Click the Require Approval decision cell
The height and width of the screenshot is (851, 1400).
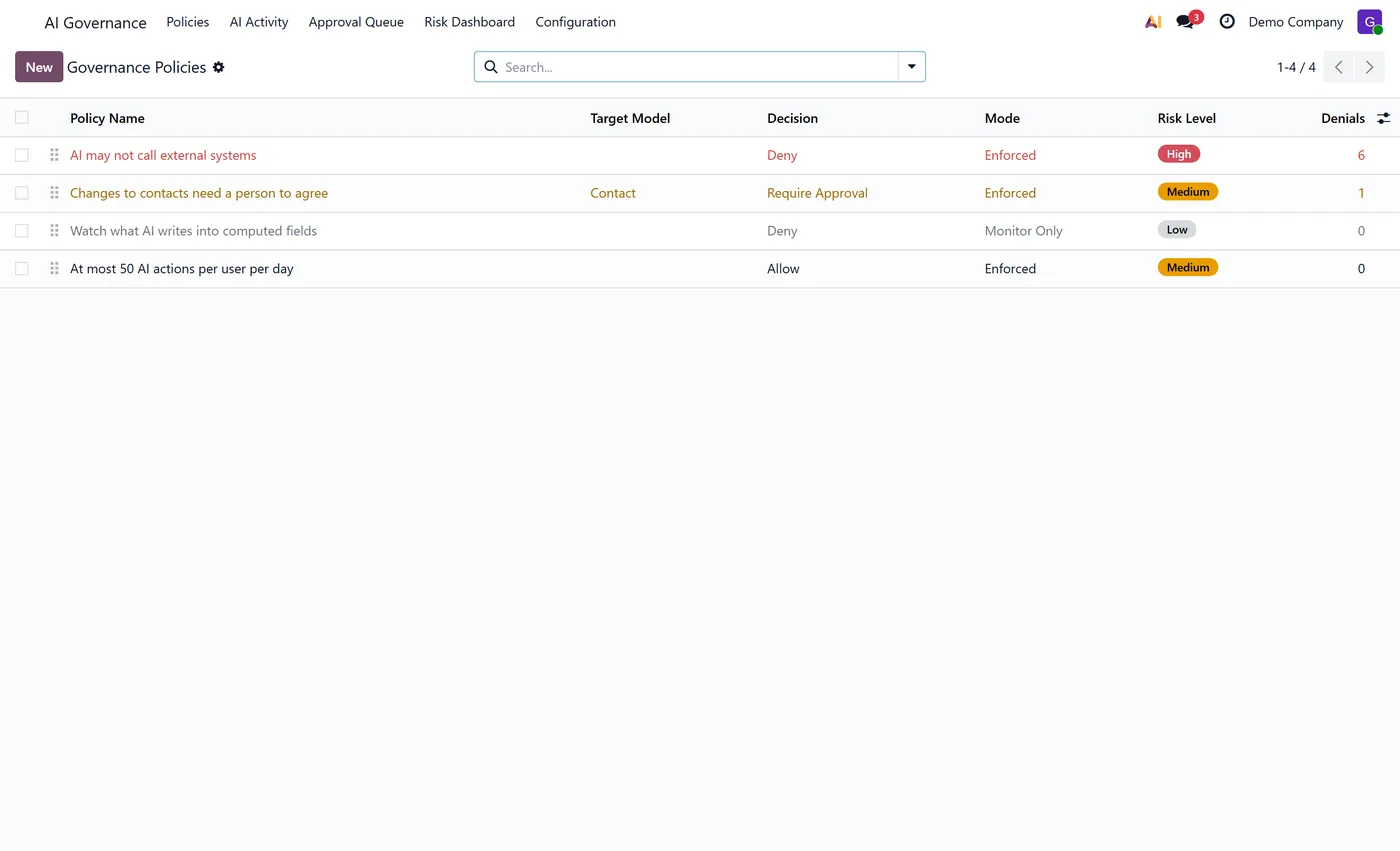[817, 193]
